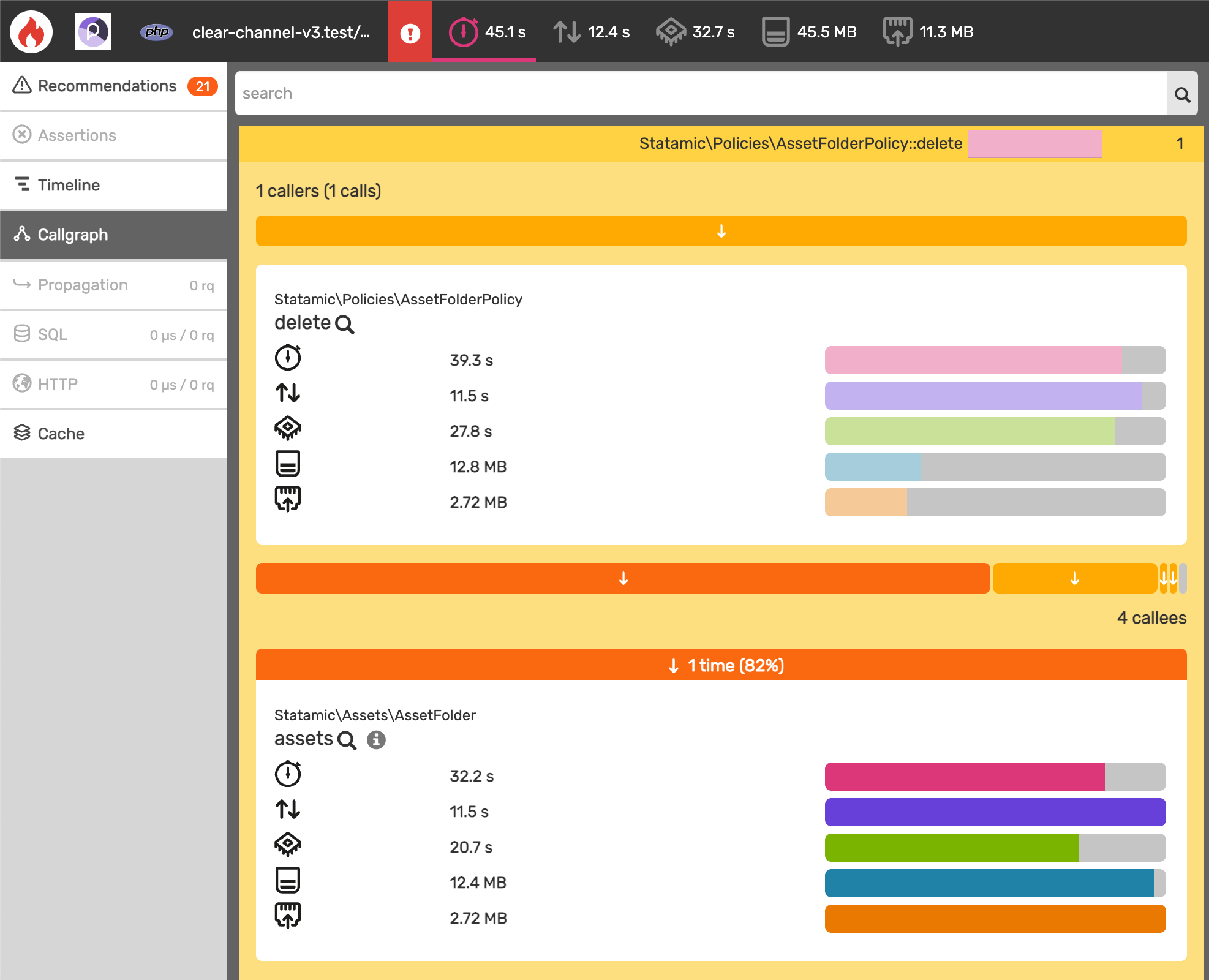The height and width of the screenshot is (980, 1209).
Task: Click the Blackfire flame logo
Action: click(31, 31)
